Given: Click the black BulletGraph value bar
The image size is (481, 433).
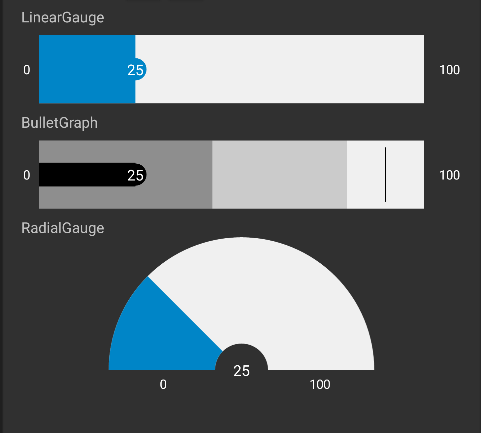Looking at the screenshot, I should [x=93, y=175].
